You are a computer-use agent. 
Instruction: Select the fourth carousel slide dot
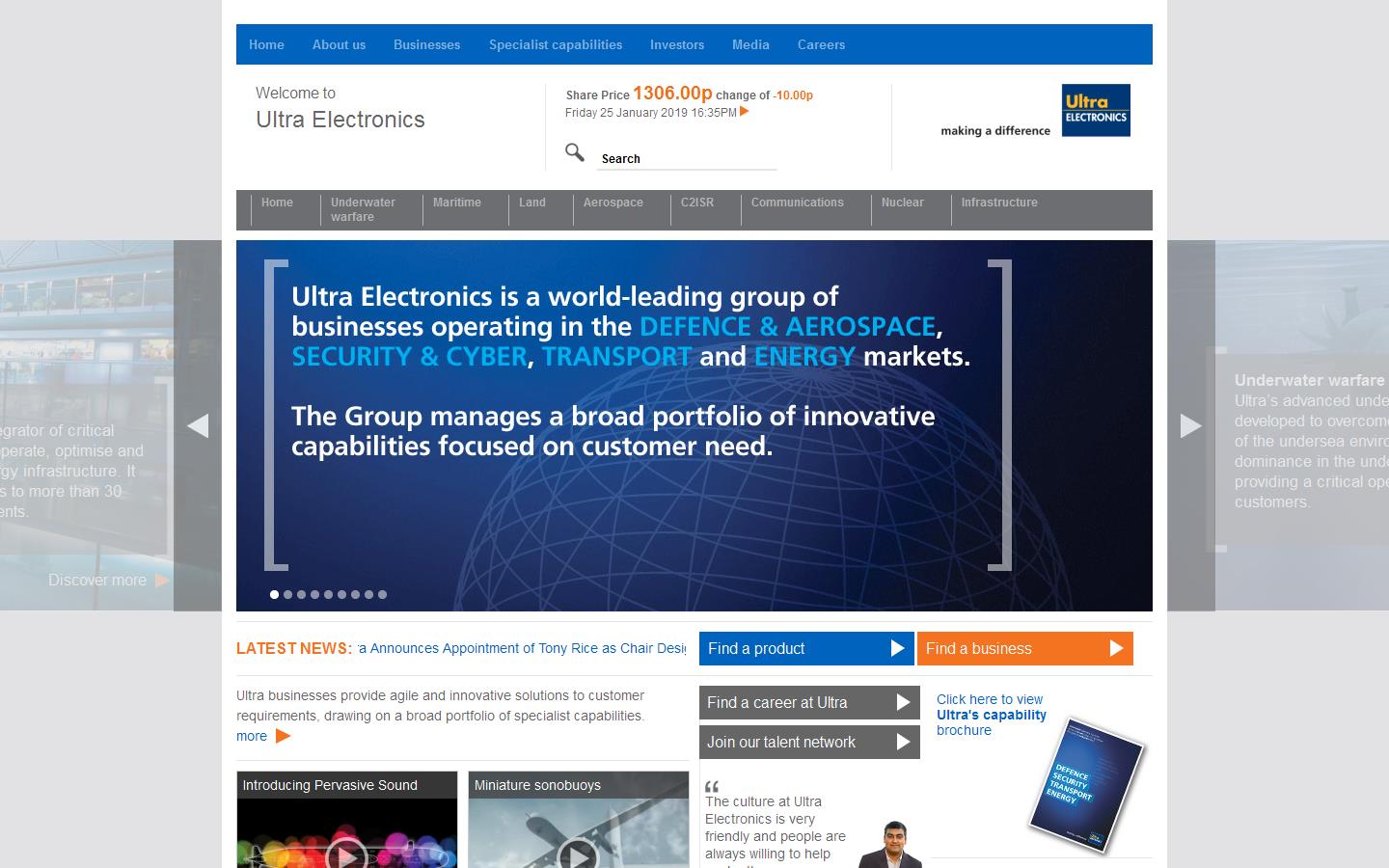click(314, 595)
